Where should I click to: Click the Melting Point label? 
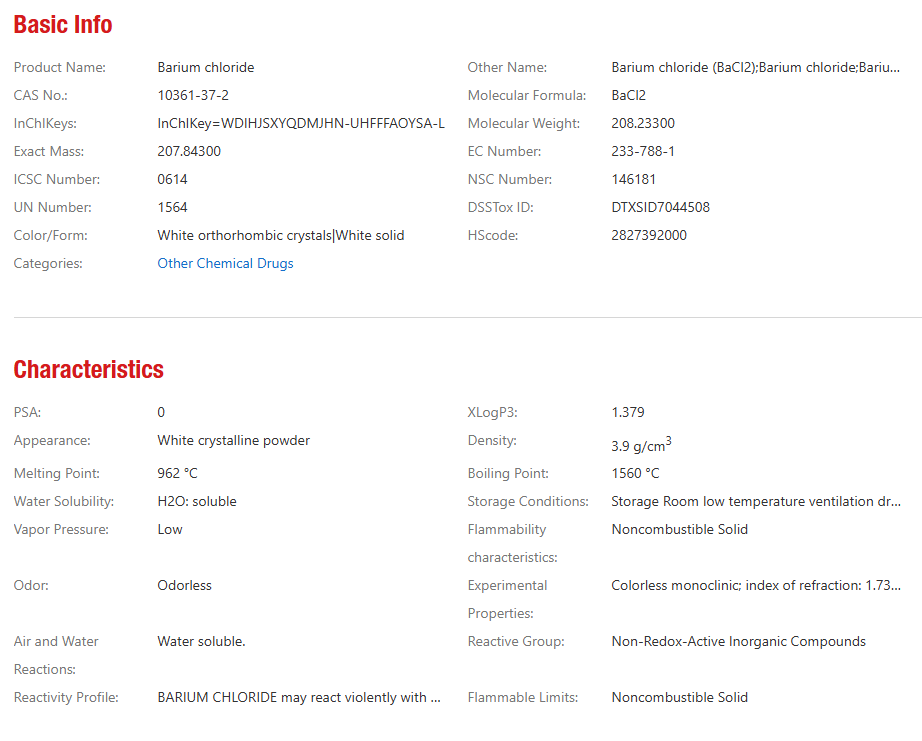pos(56,473)
